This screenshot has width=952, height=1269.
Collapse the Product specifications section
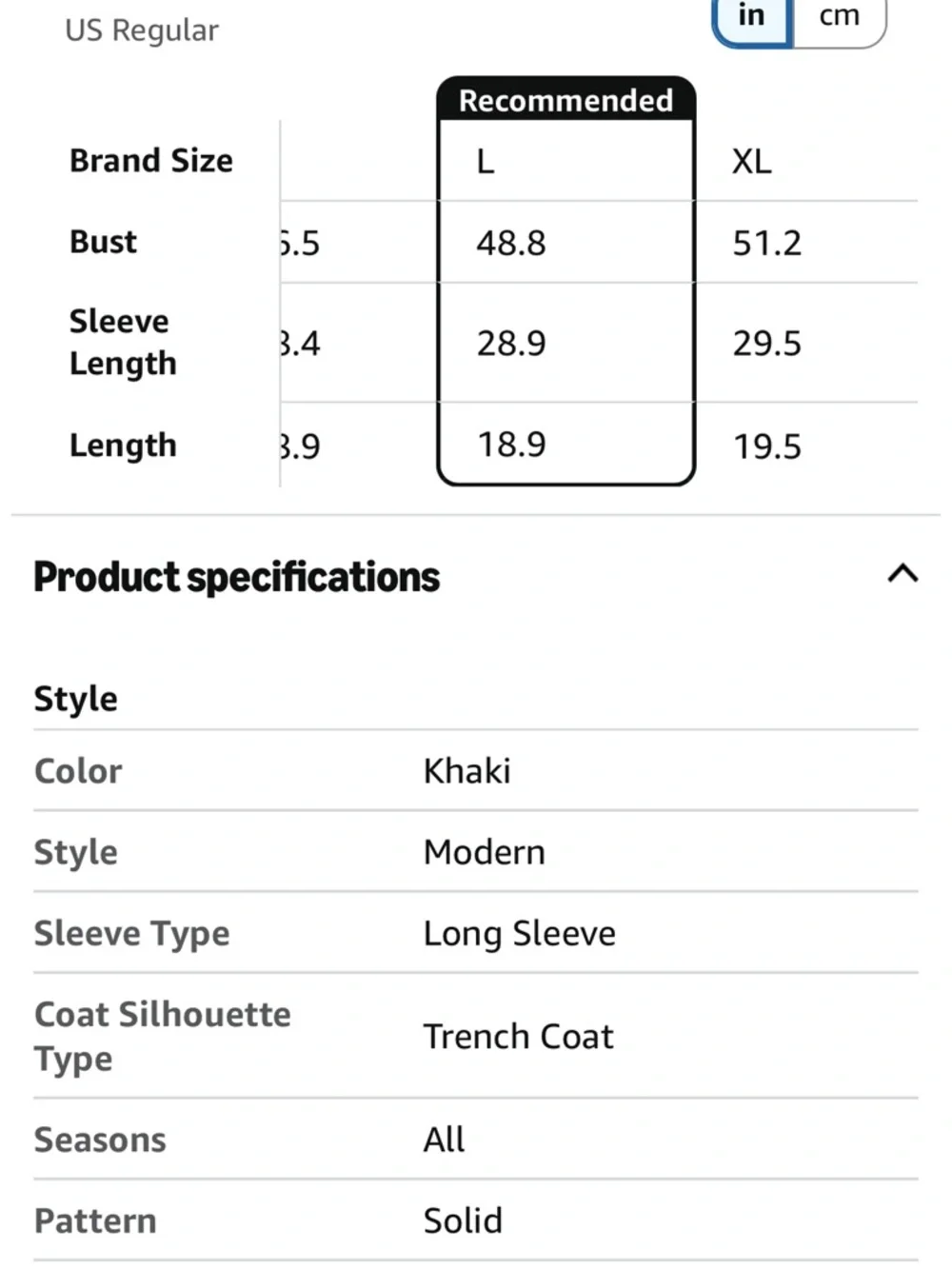tap(902, 574)
